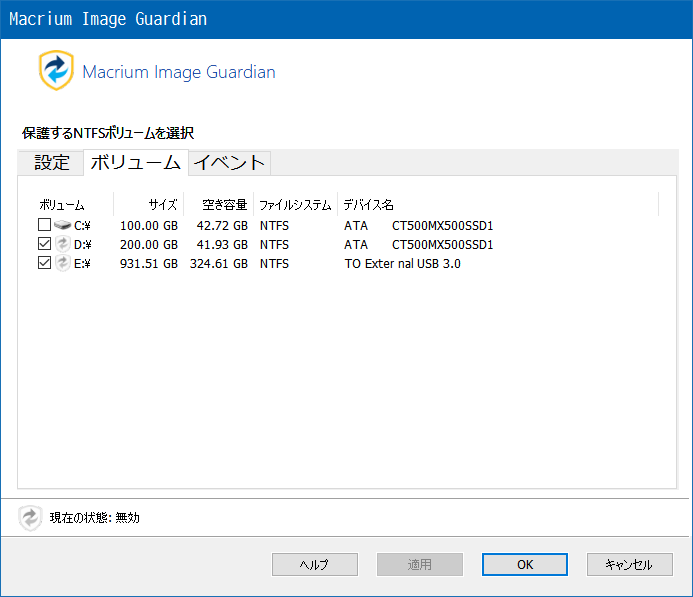Click the 42.72 GB free space value
Viewport: 693px width, 597px height.
pos(222,225)
